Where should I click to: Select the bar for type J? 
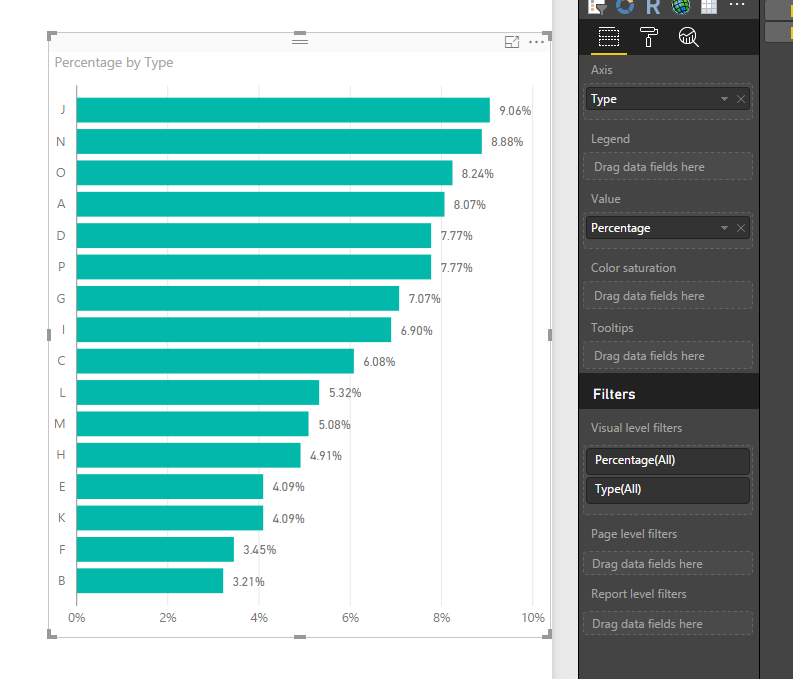pyautogui.click(x=283, y=110)
